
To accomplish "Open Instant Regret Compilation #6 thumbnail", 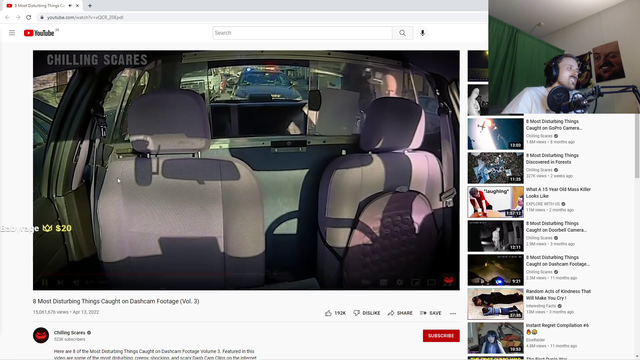I will (496, 338).
